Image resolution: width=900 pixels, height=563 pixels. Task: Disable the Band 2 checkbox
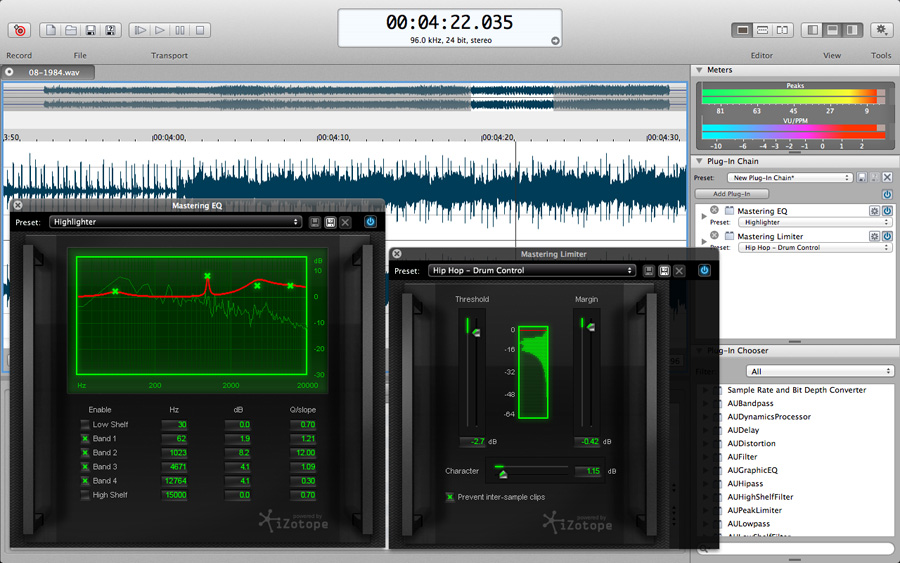coord(85,453)
